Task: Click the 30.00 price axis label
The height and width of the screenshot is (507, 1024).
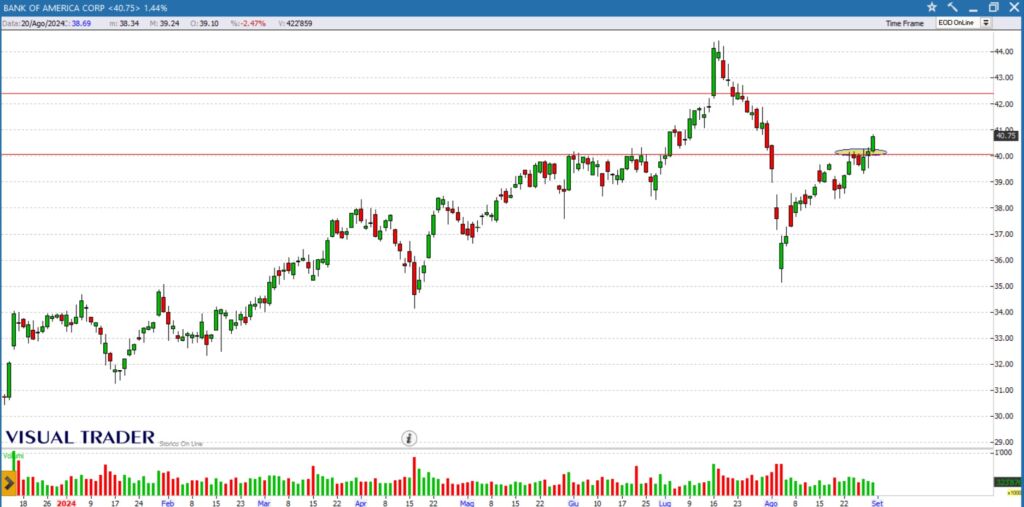Action: click(x=1006, y=416)
